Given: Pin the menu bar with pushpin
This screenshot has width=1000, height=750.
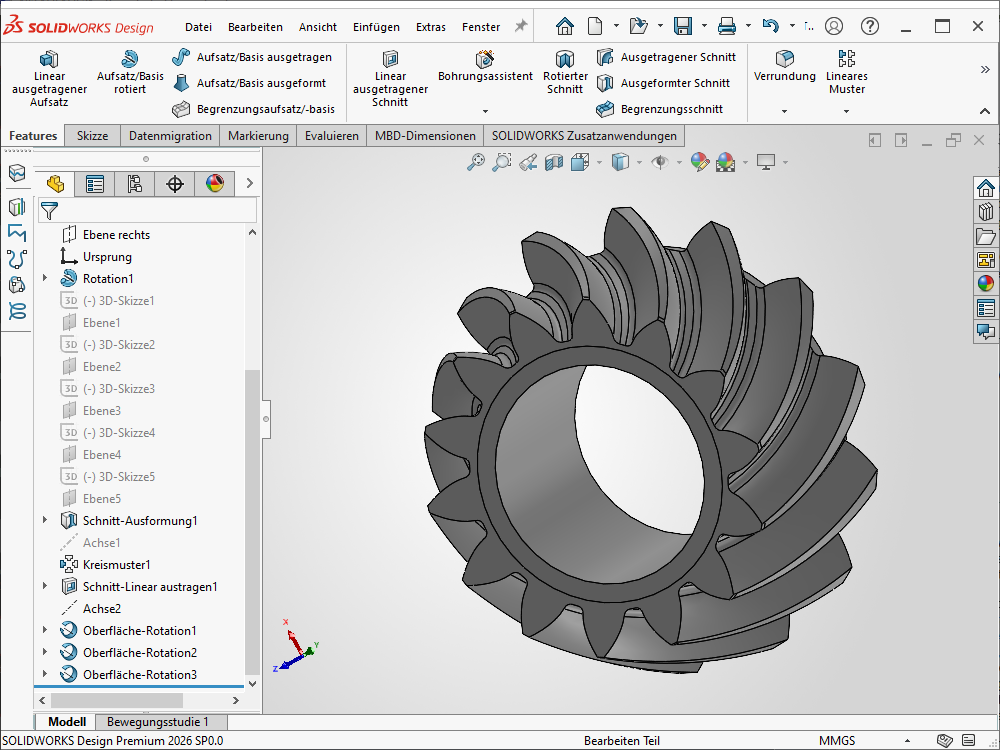Looking at the screenshot, I should [520, 26].
